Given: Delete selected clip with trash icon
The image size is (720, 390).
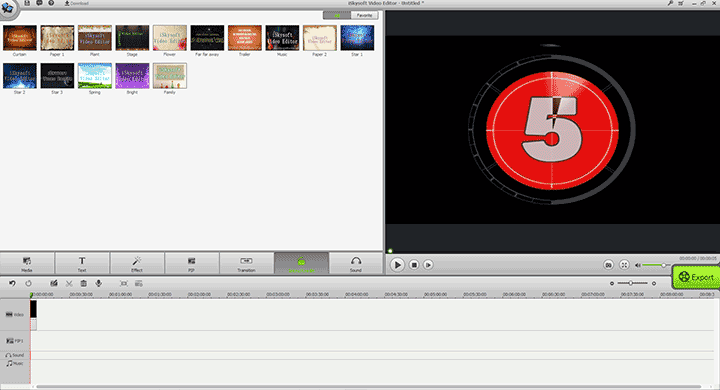Looking at the screenshot, I should point(84,283).
